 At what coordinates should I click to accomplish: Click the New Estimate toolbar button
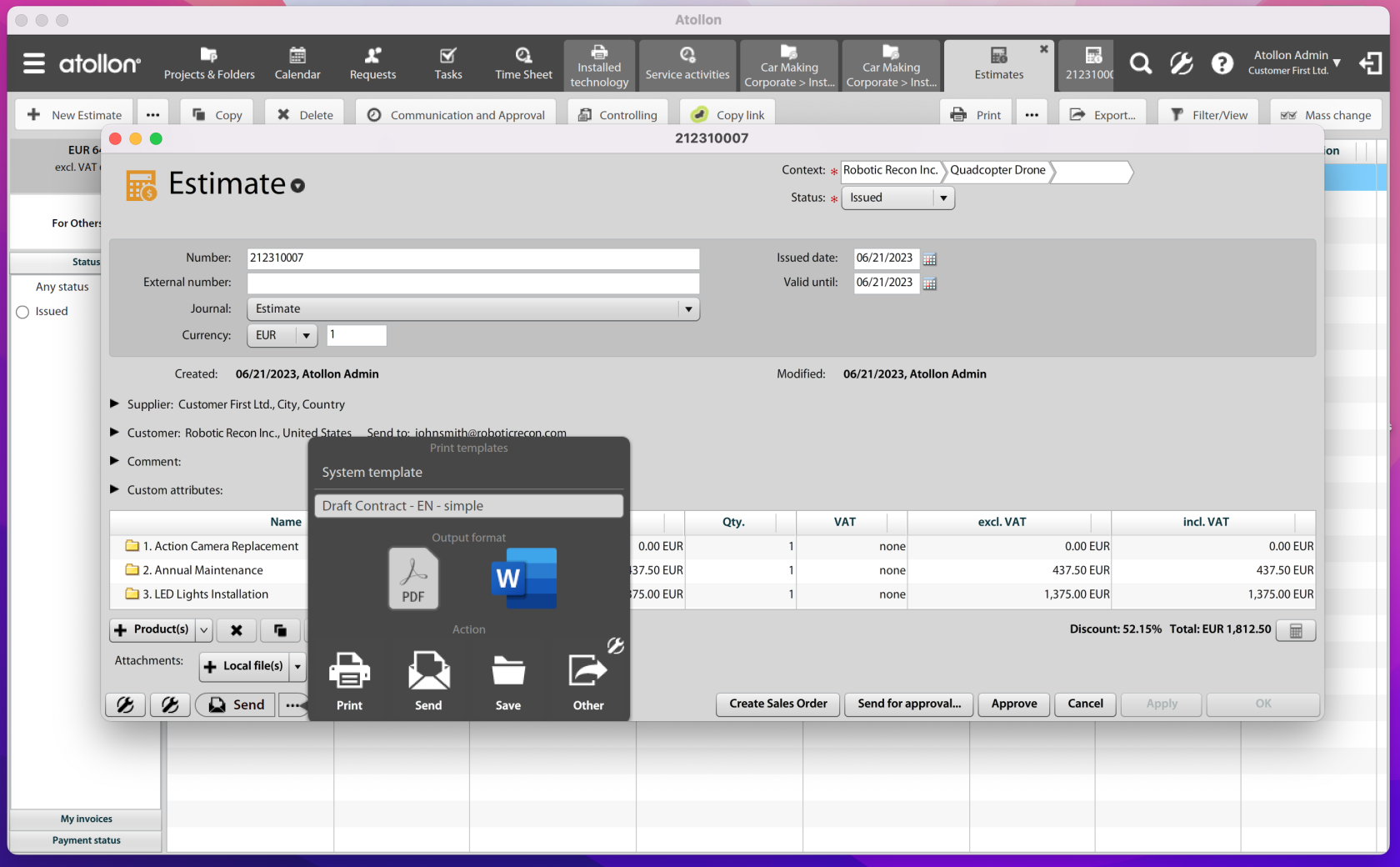73,115
